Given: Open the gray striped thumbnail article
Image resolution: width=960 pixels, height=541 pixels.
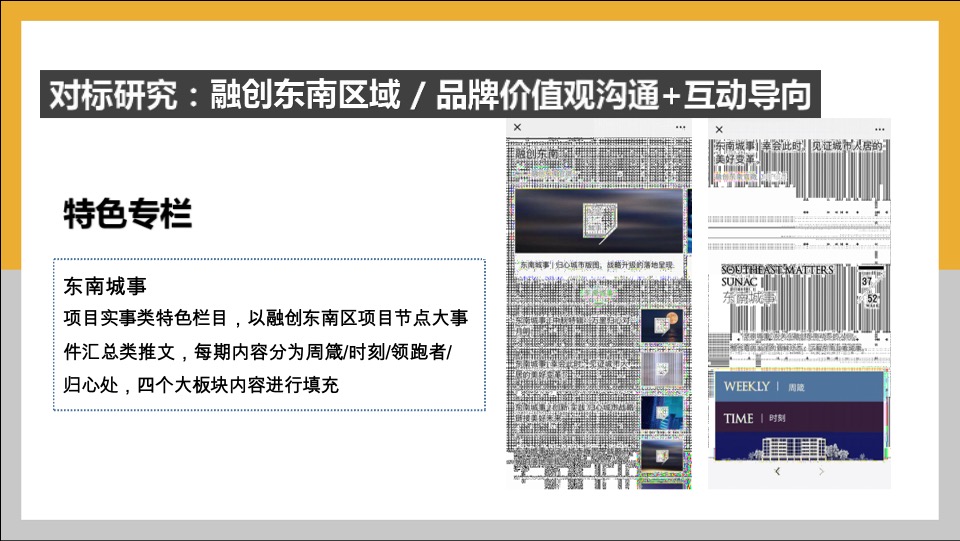Looking at the screenshot, I should click(662, 369).
